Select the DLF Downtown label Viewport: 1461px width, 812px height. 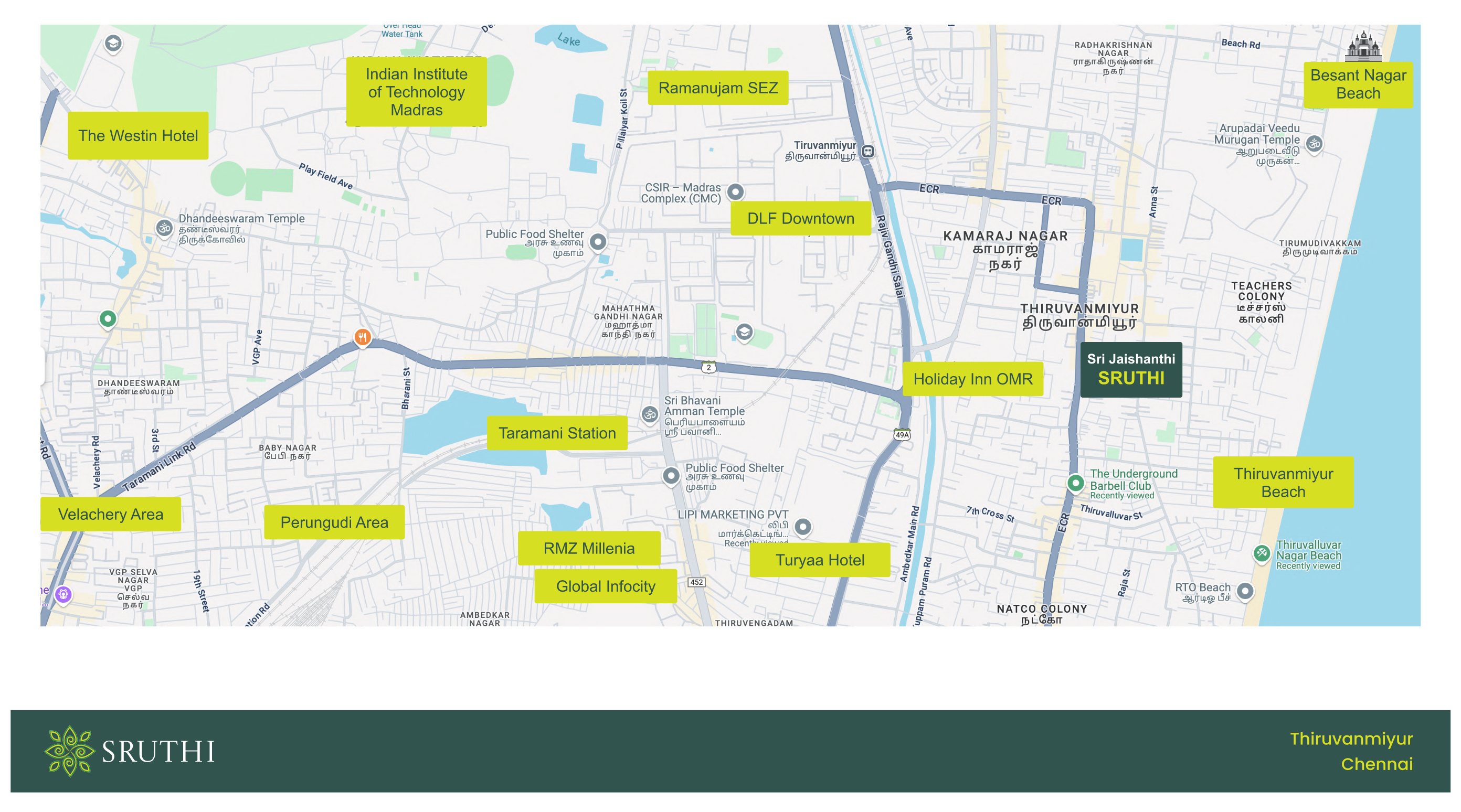pyautogui.click(x=800, y=218)
